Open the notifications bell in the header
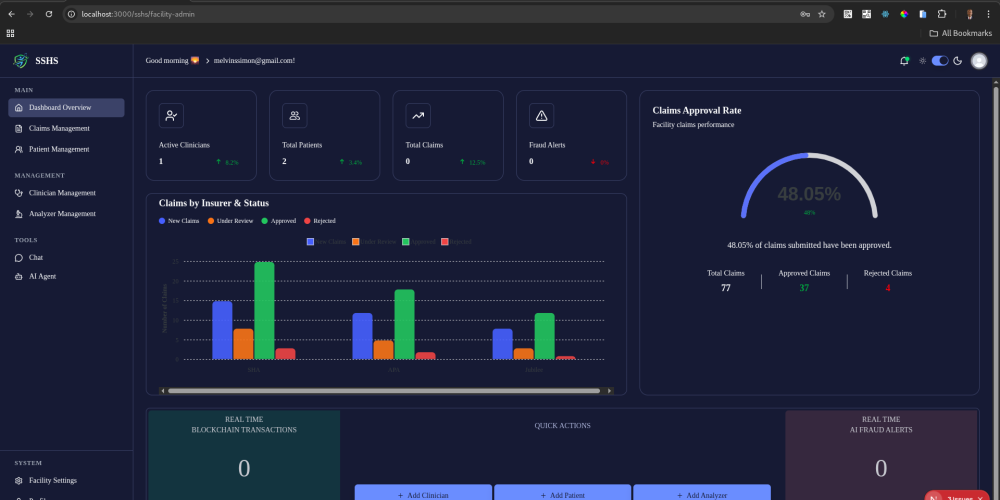Image resolution: width=1000 pixels, height=500 pixels. click(904, 61)
